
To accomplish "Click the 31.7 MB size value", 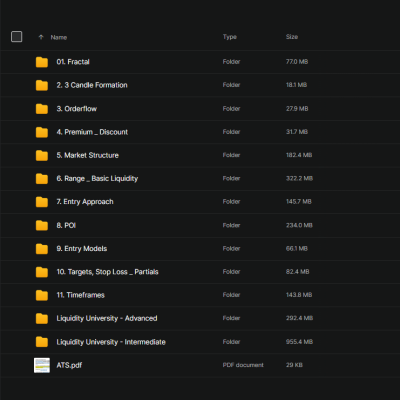I will [297, 132].
